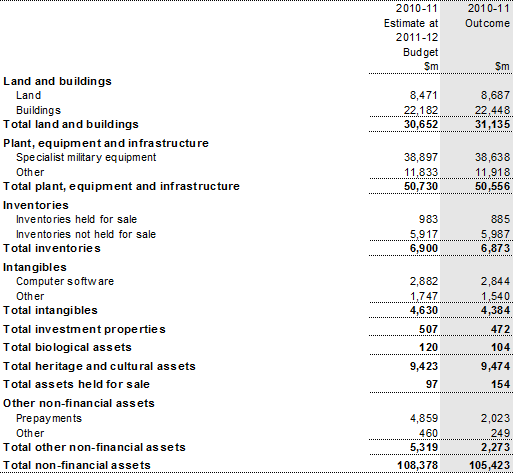The height and width of the screenshot is (473, 513).
Task: Select Buildings outcome value 22,448
Action: point(493,110)
